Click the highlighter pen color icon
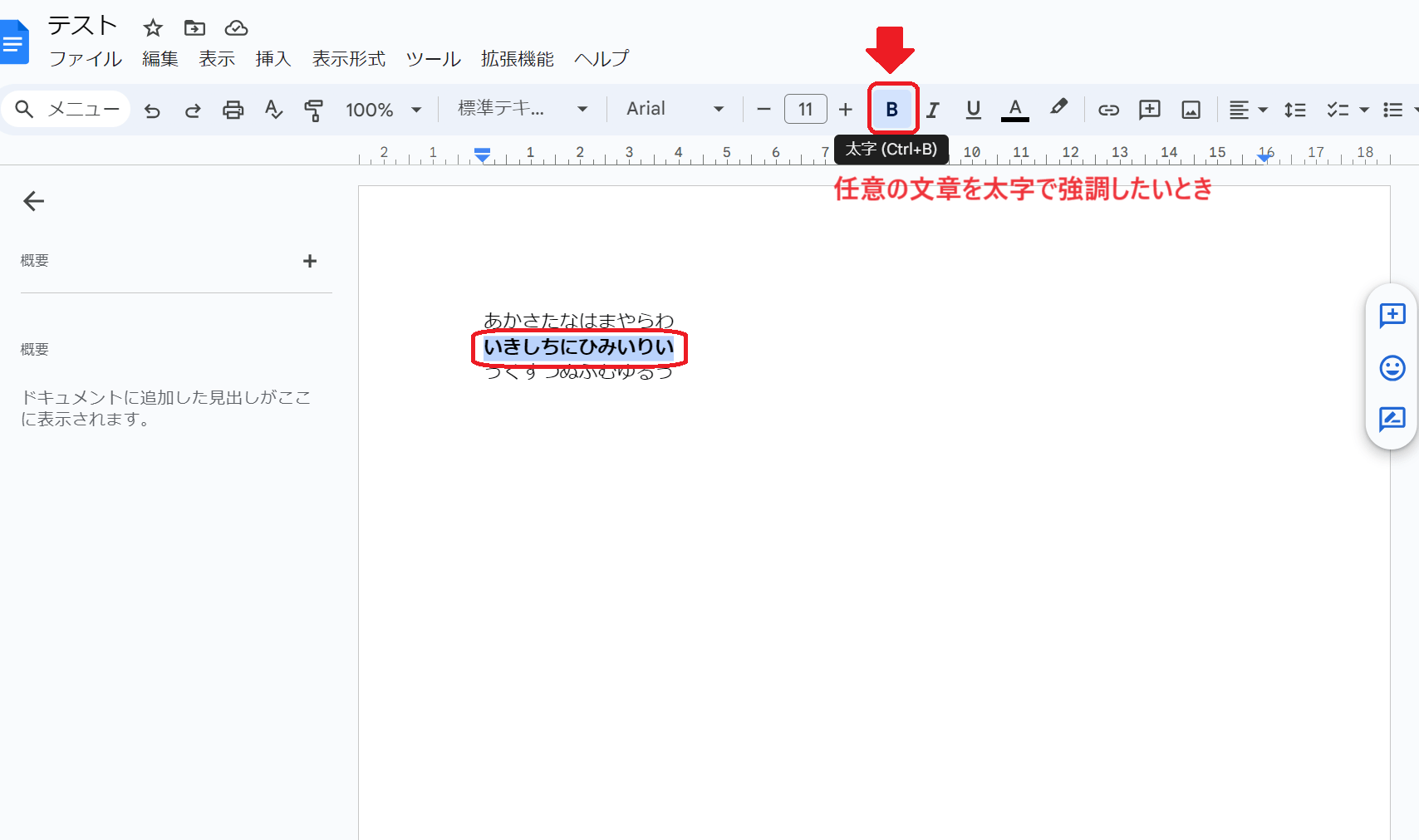Screen dimensions: 1419x840 1058,108
